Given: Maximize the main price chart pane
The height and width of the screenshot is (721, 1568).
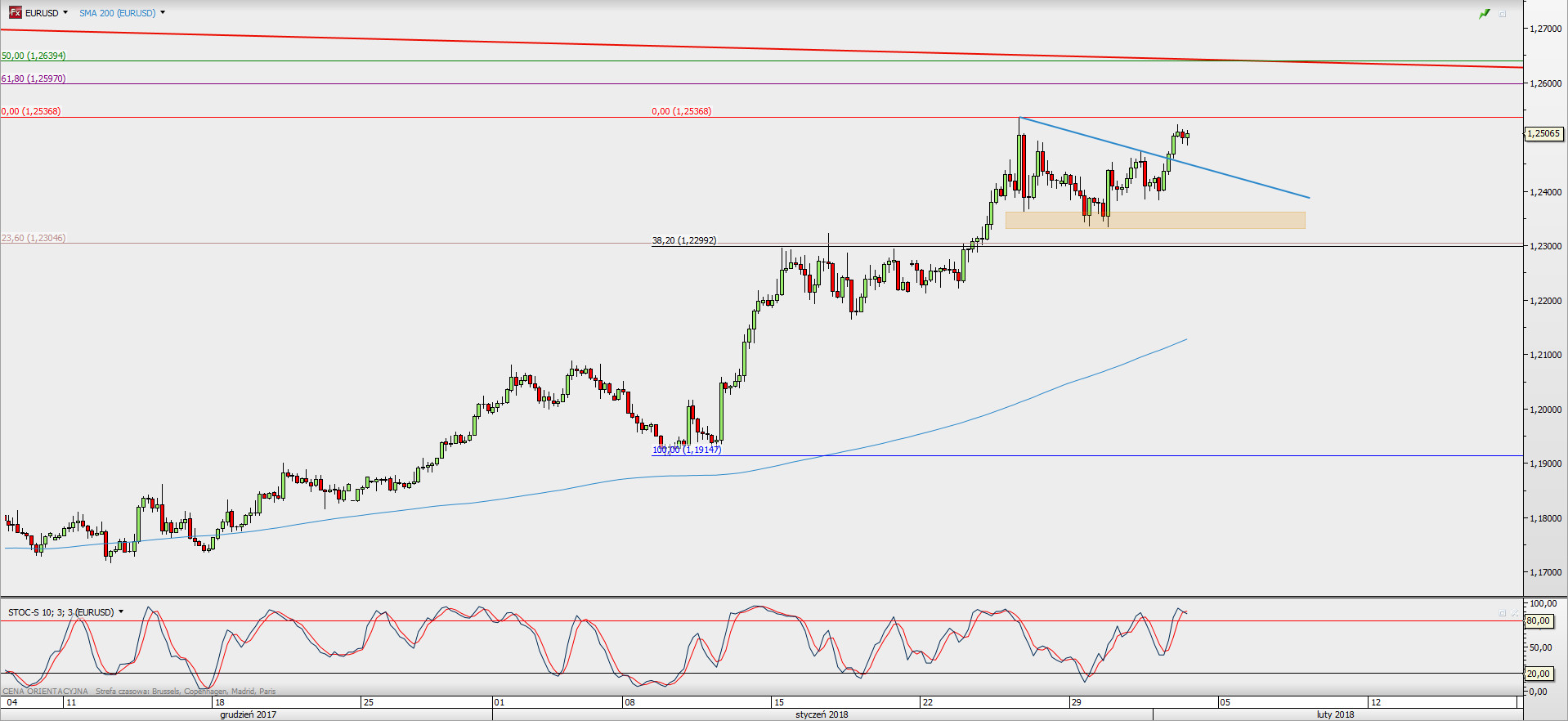Looking at the screenshot, I should tap(1503, 14).
